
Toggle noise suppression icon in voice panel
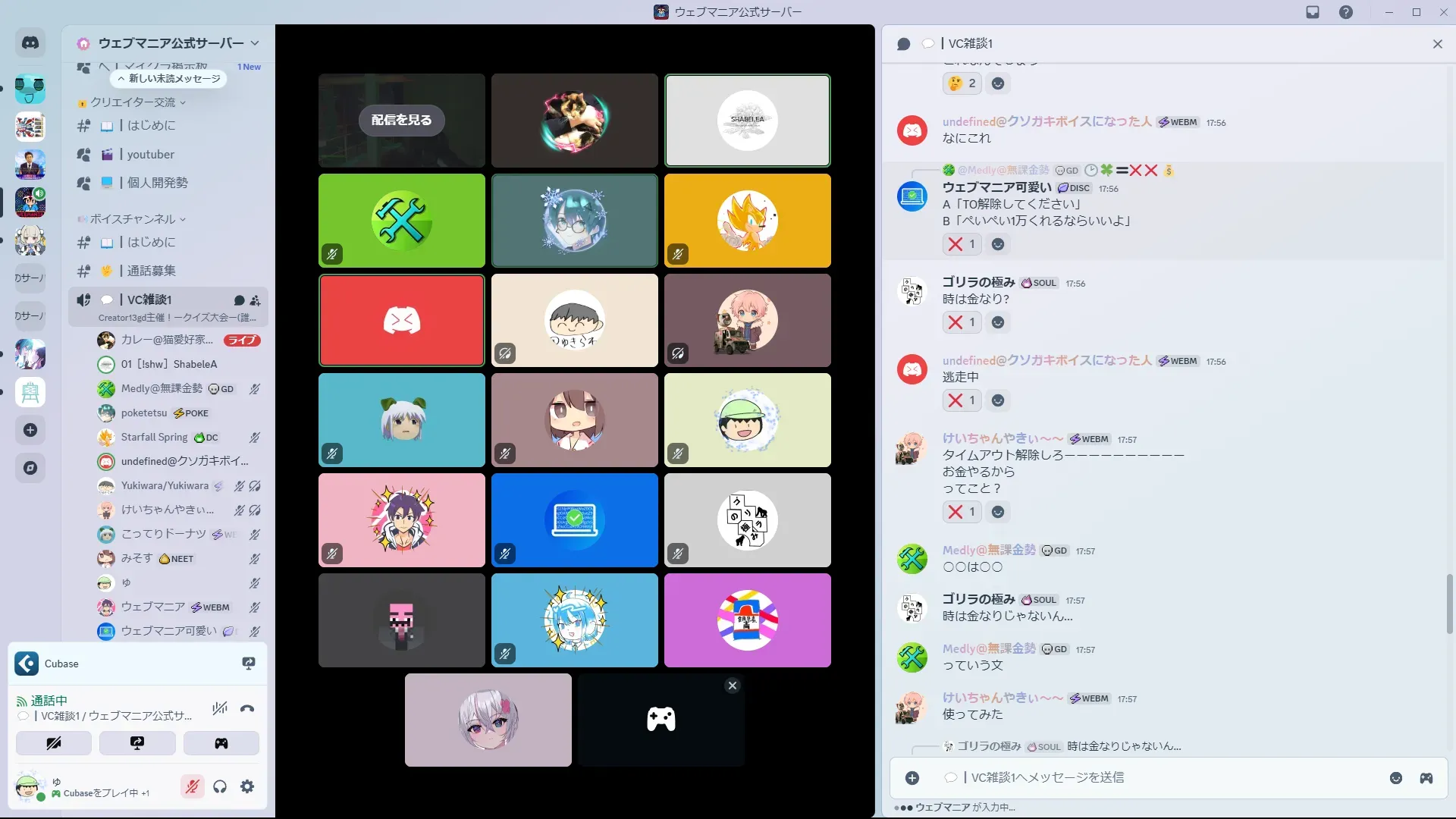220,708
